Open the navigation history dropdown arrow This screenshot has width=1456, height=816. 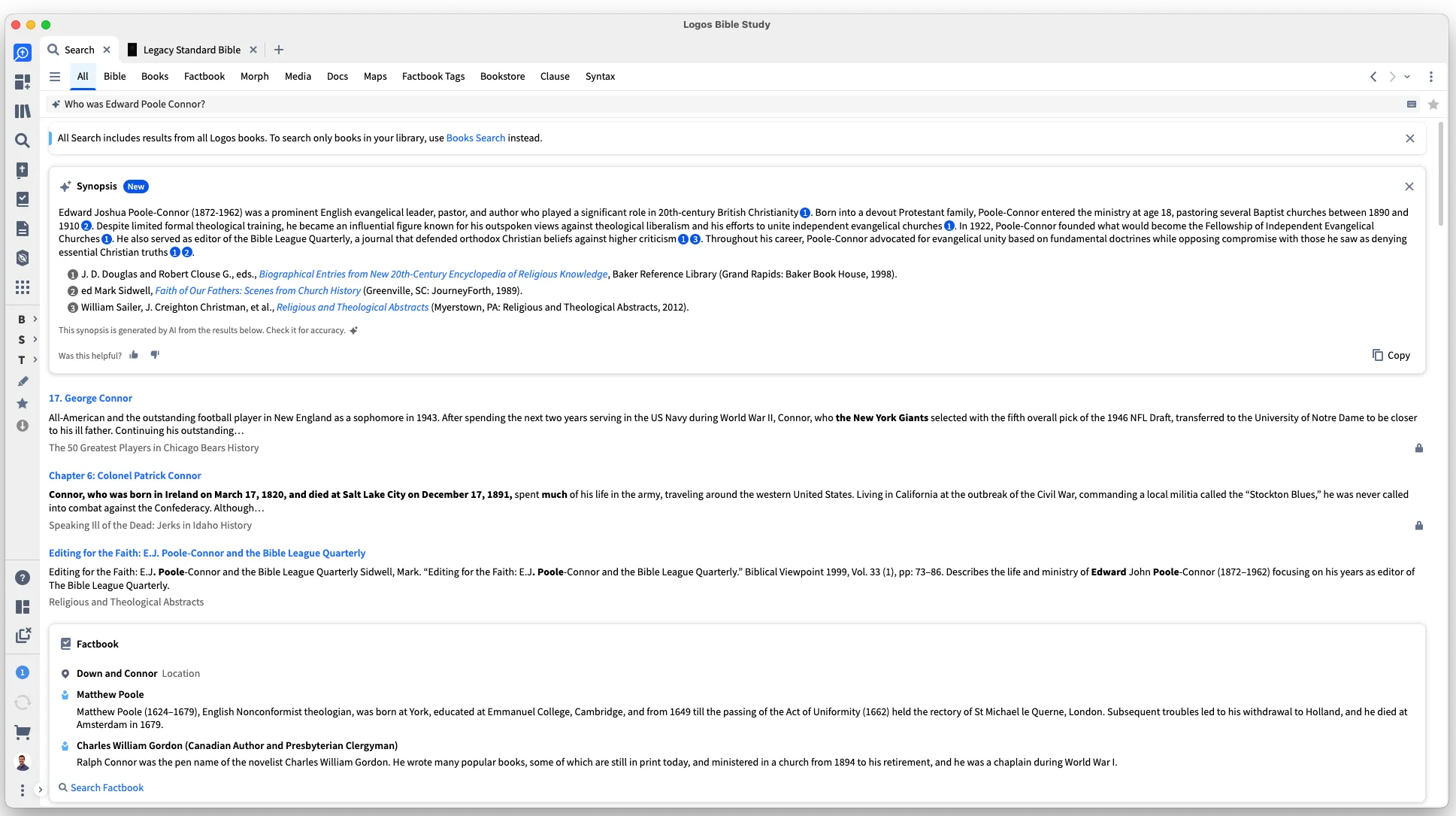1407,77
